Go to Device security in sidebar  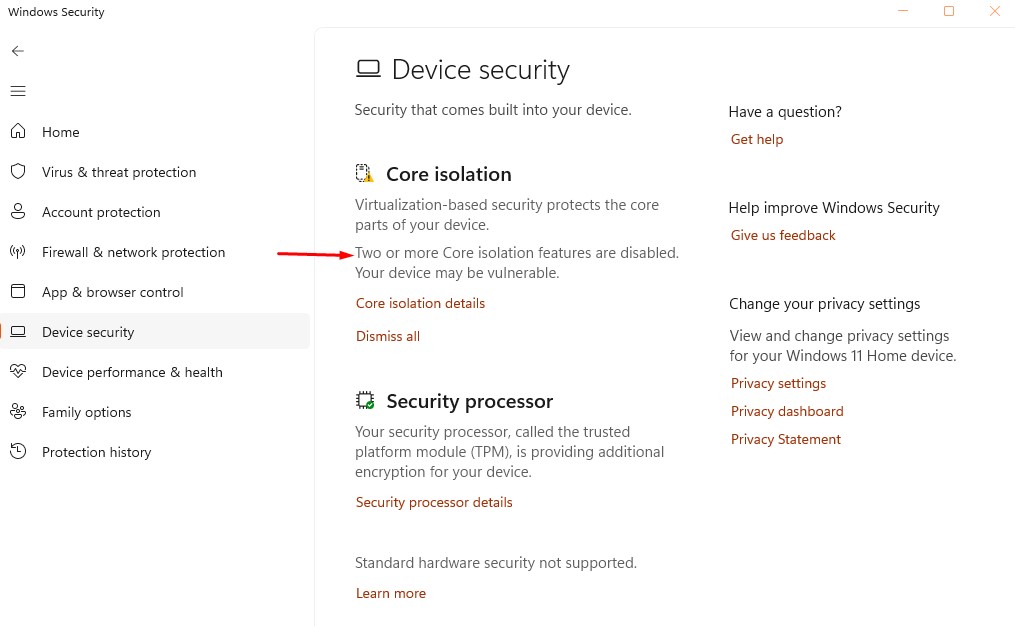tap(88, 332)
